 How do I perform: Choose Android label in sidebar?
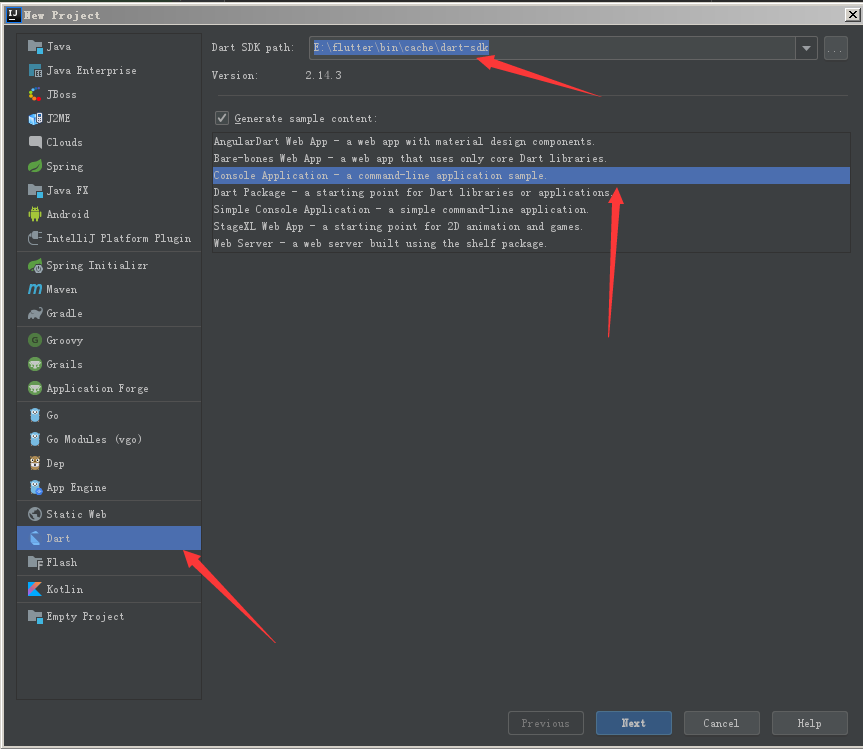pyautogui.click(x=68, y=214)
